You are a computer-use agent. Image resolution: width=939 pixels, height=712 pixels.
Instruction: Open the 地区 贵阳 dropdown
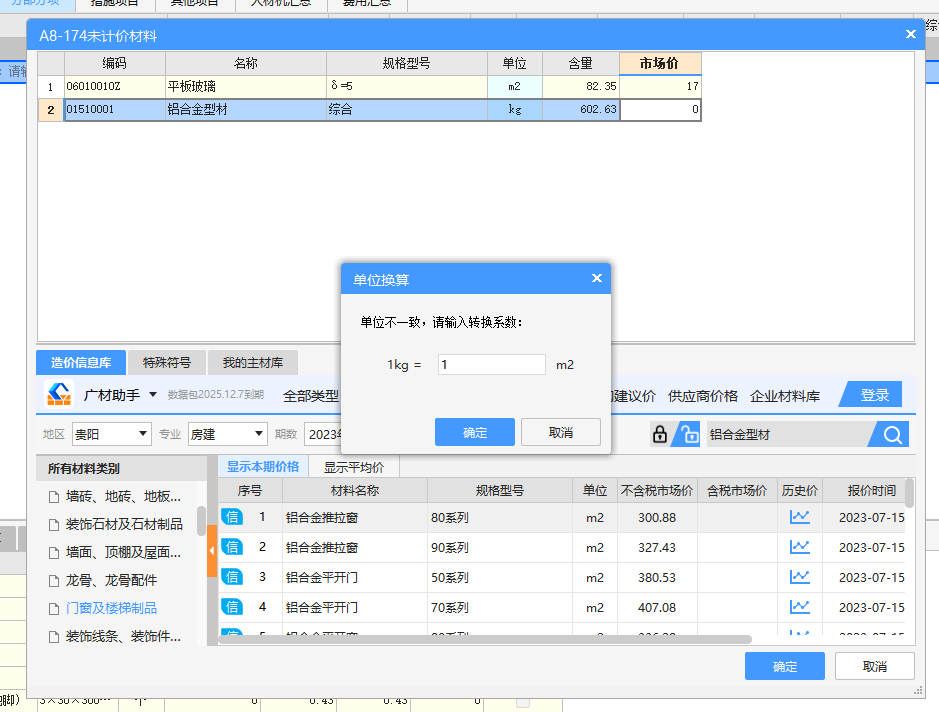(x=111, y=434)
